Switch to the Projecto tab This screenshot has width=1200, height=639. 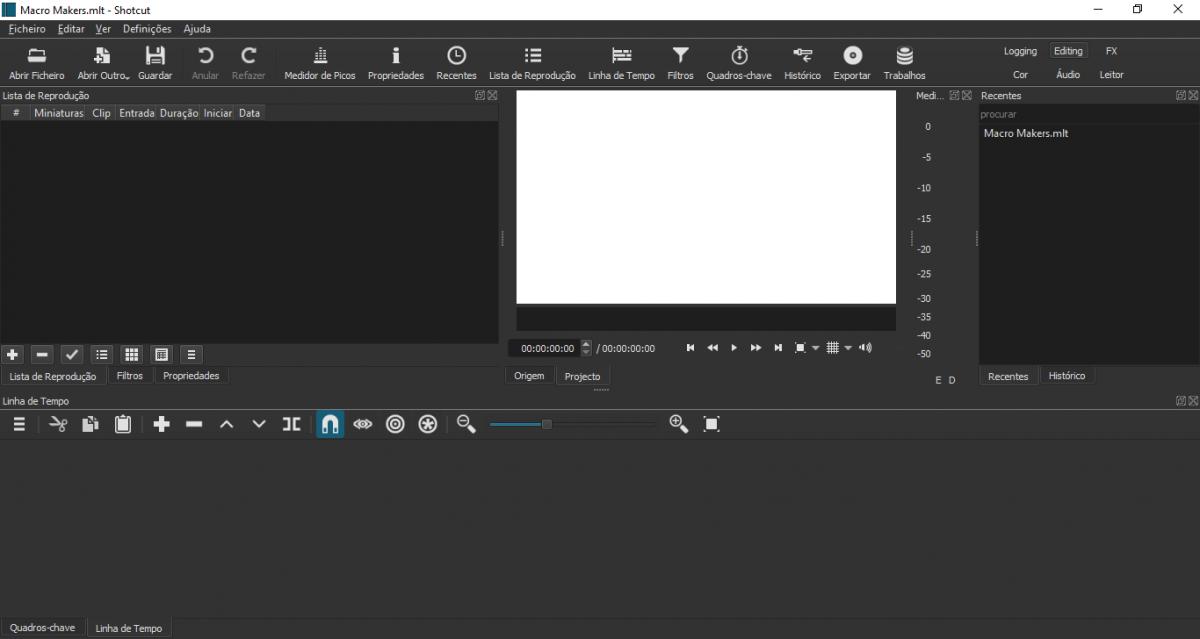pyautogui.click(x=582, y=376)
